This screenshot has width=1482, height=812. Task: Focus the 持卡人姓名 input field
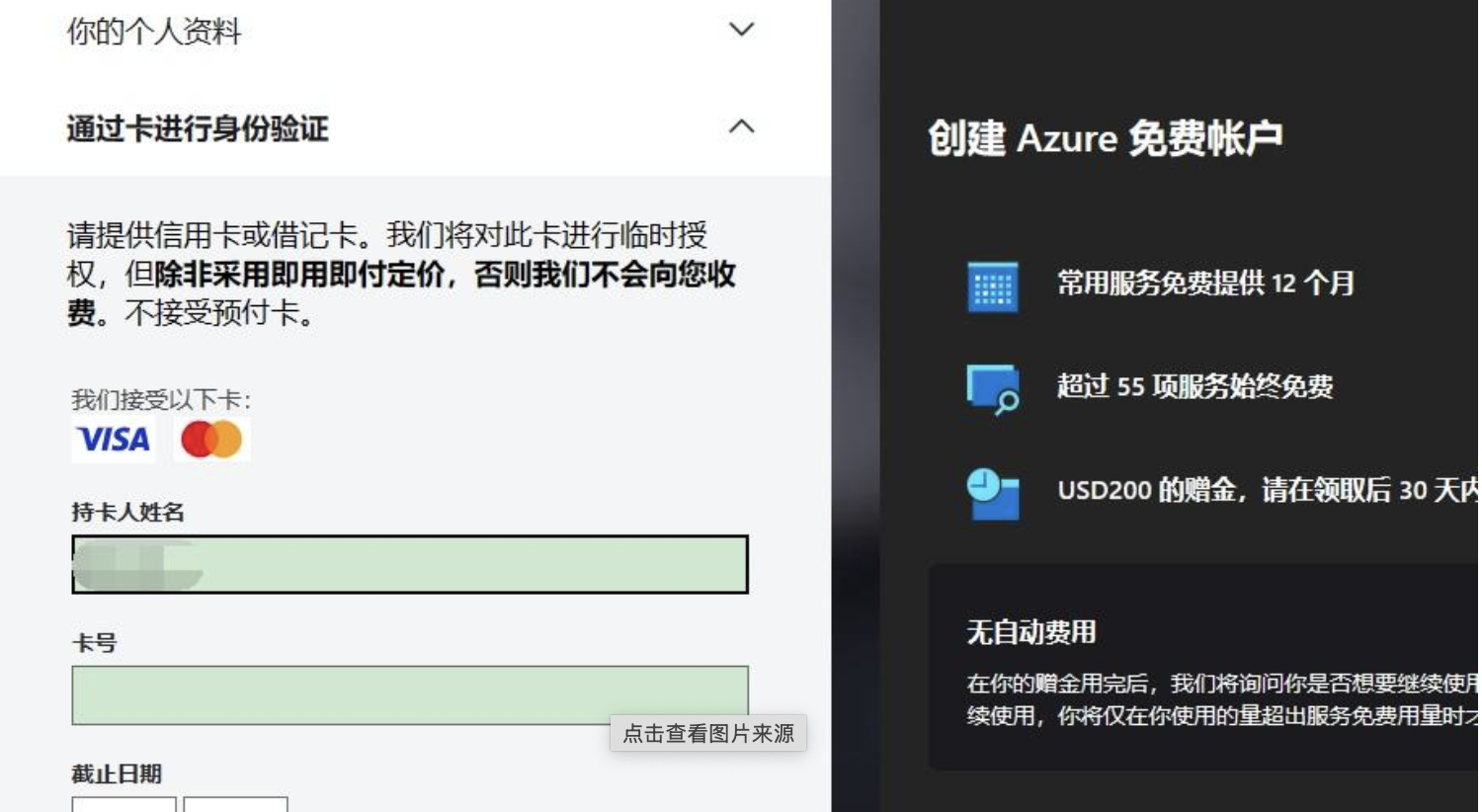(410, 564)
